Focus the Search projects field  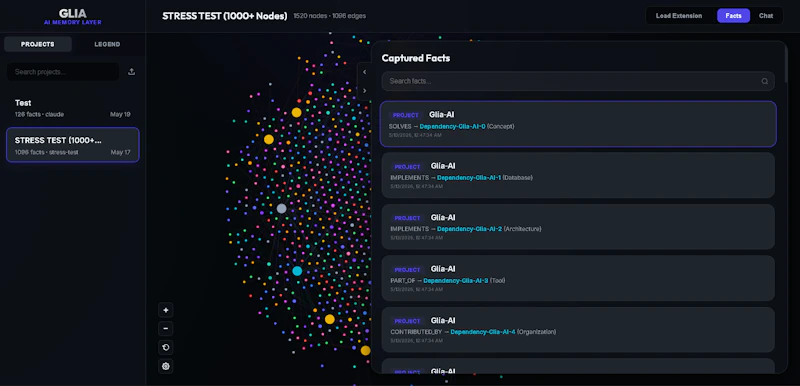(63, 72)
